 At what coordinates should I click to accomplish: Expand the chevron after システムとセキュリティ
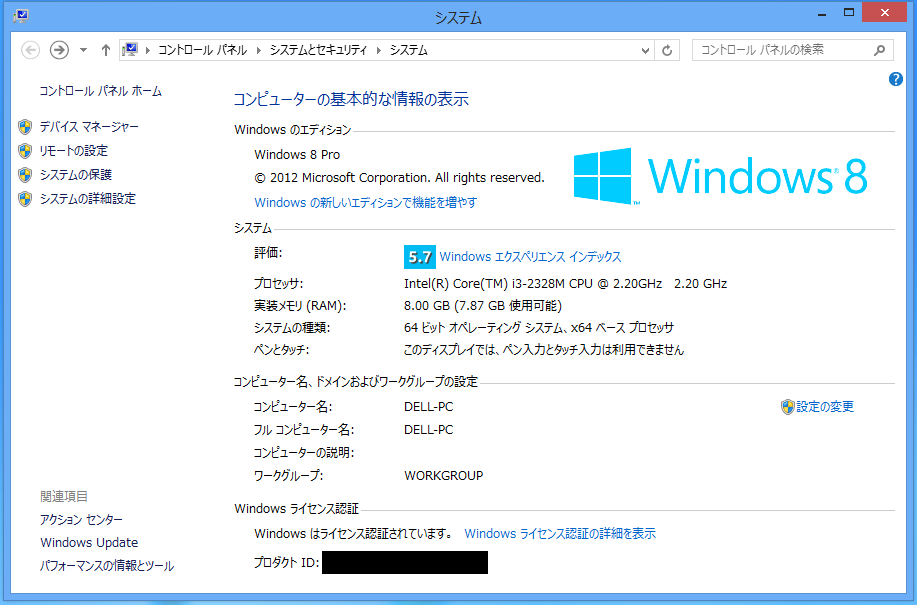coord(378,50)
